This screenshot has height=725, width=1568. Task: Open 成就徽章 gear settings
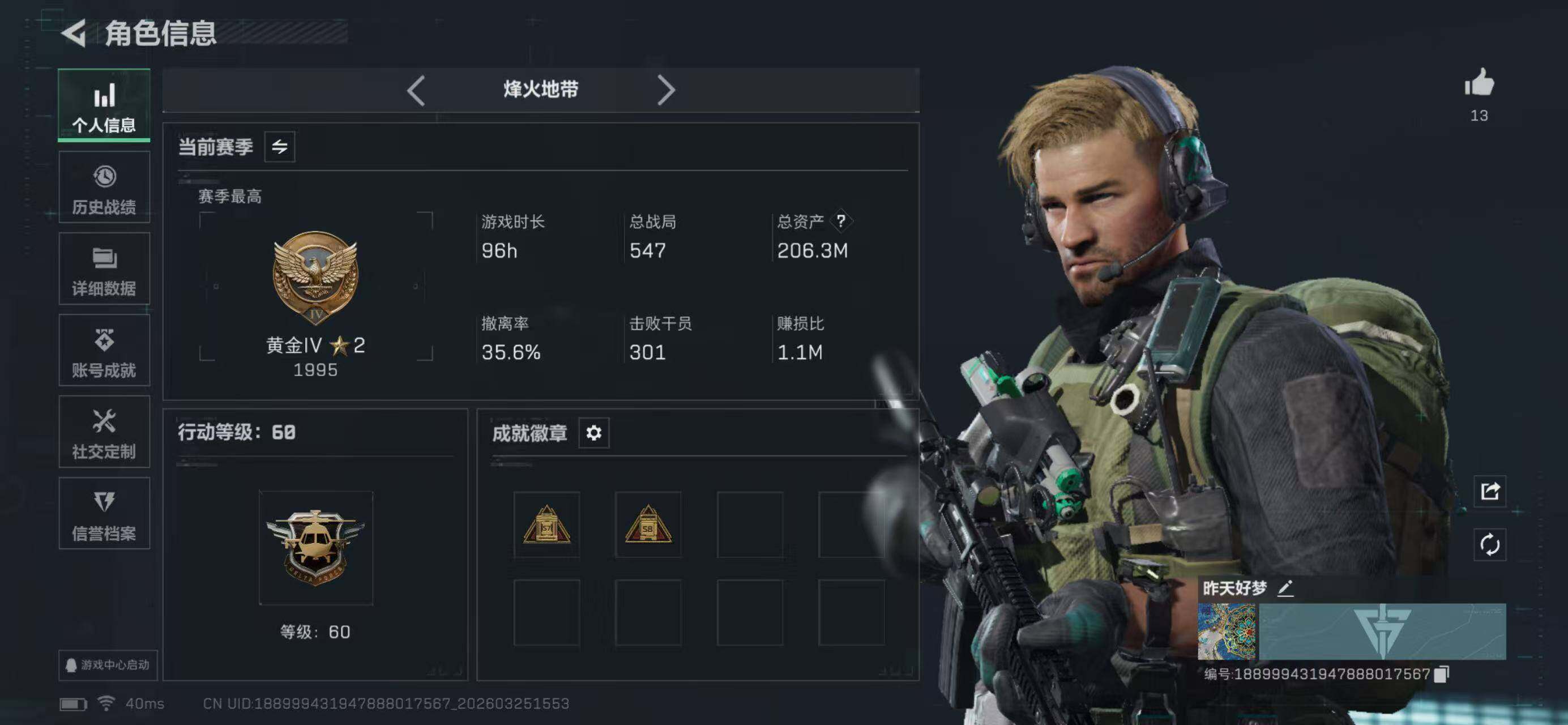593,433
